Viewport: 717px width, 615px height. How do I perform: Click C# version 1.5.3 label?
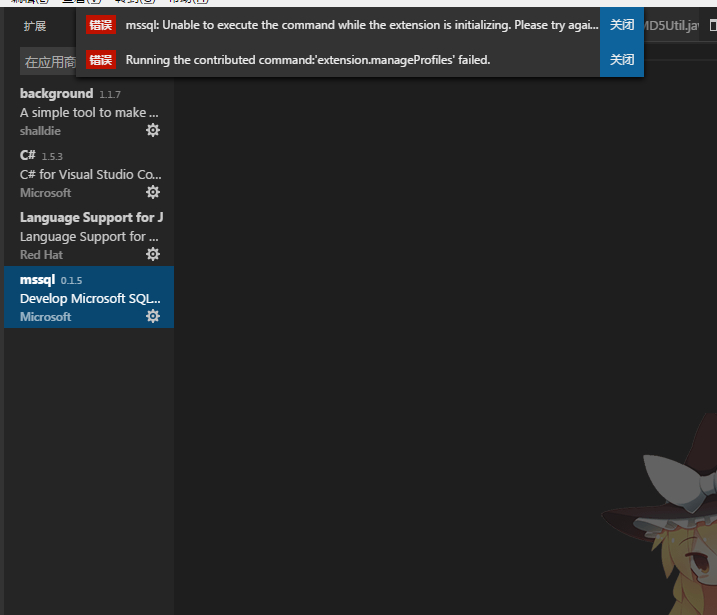click(x=52, y=156)
